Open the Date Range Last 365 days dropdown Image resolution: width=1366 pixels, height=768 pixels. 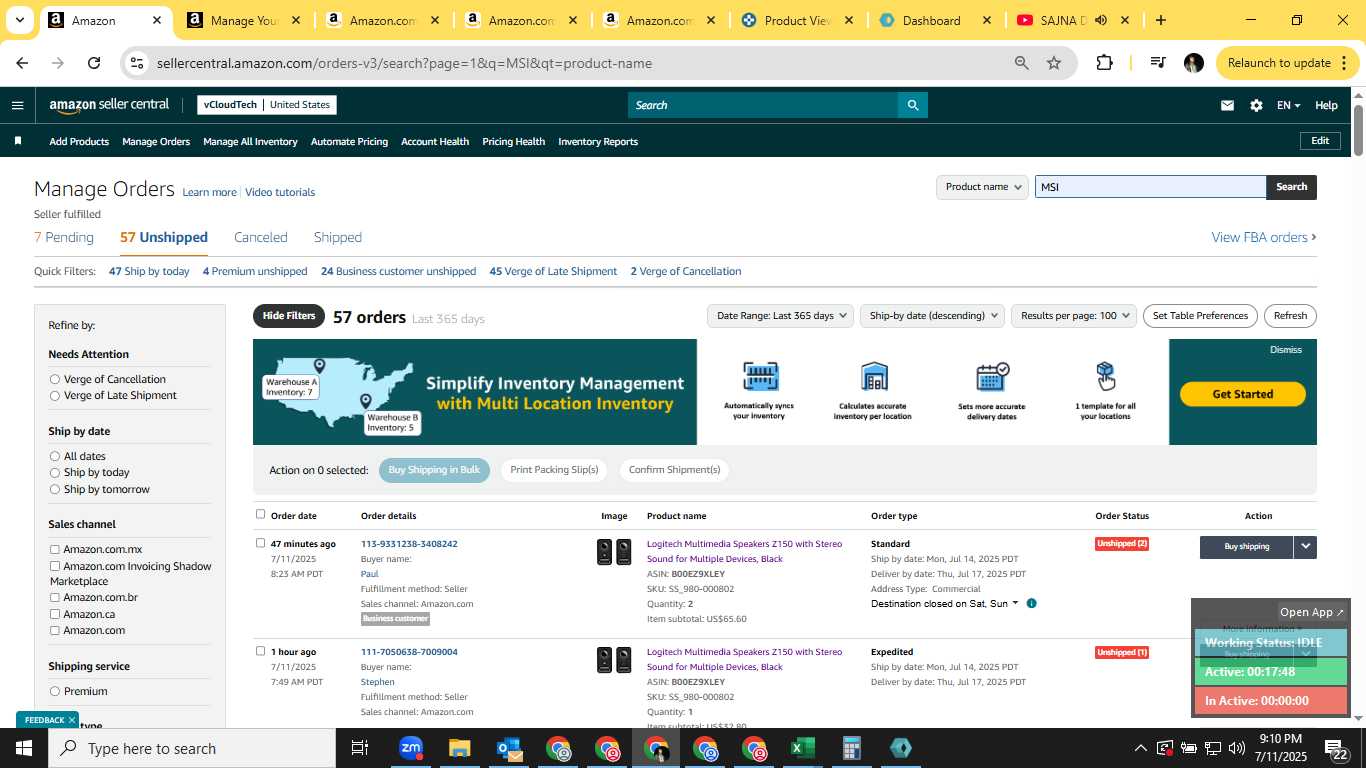[x=780, y=316]
